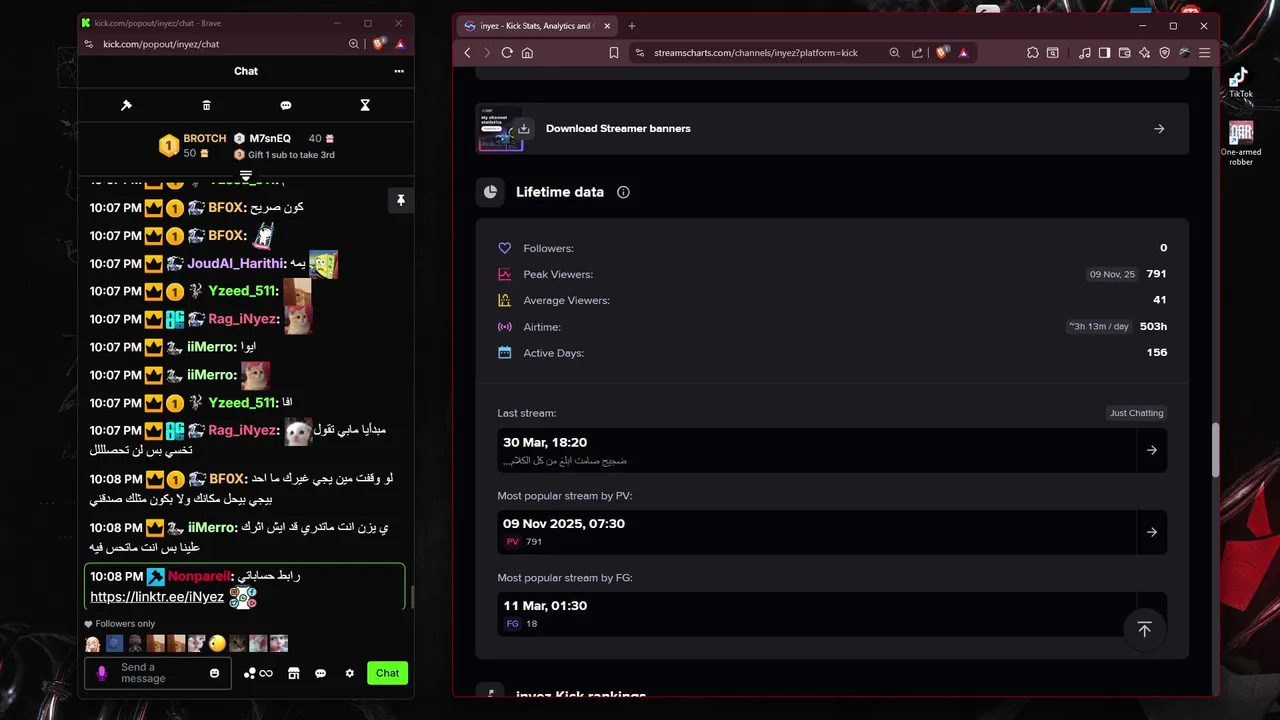The image size is (1280, 720).
Task: Open chat settings gear icon
Action: 349,673
